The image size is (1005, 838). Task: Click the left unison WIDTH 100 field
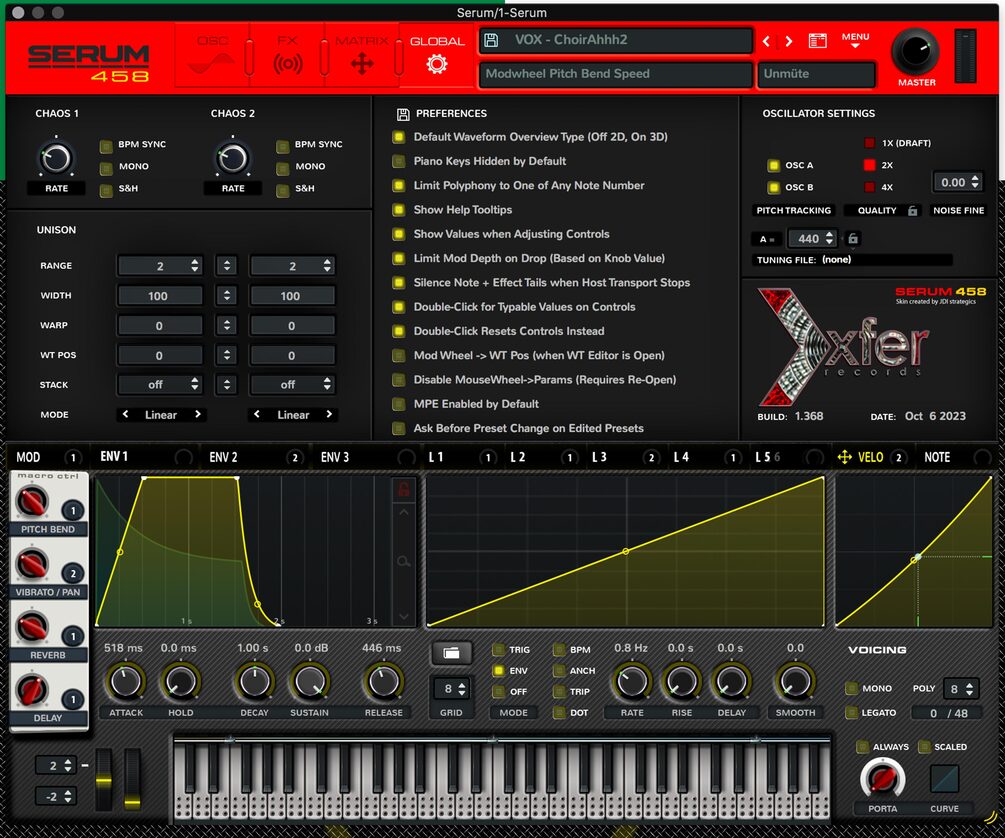[160, 296]
